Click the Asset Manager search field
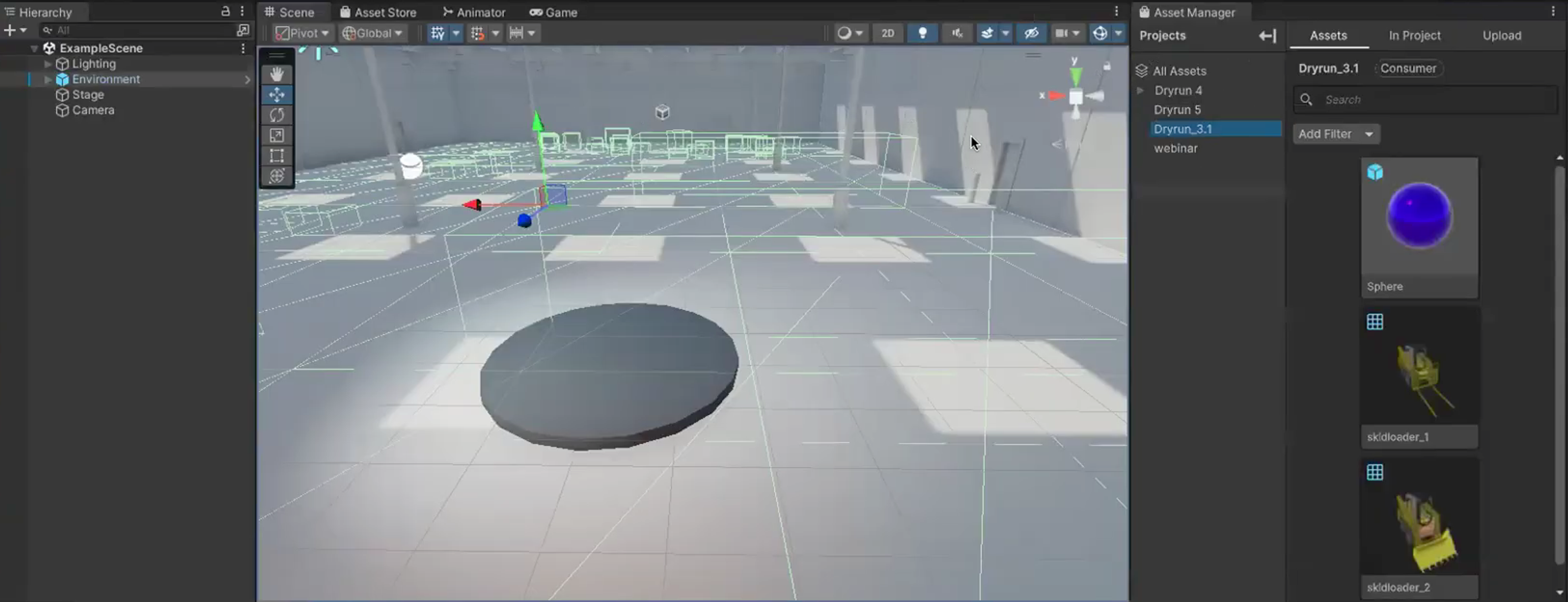The height and width of the screenshot is (602, 1568). pyautogui.click(x=1425, y=100)
